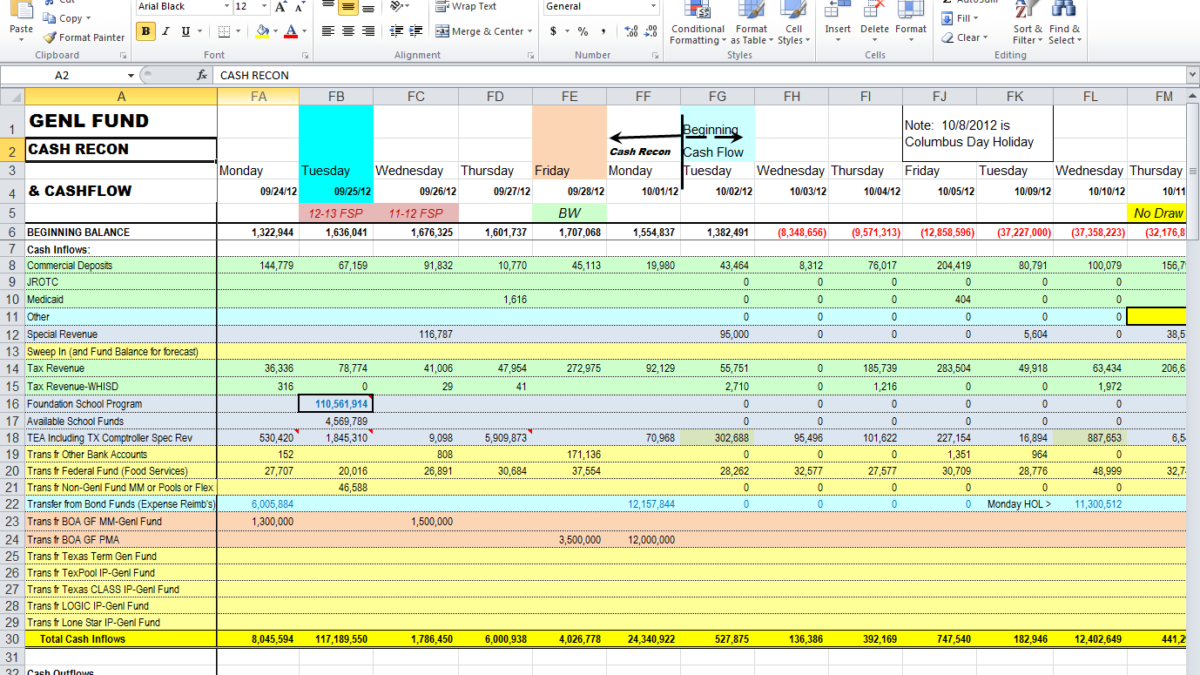1200x675 pixels.
Task: Click the No Draw cell
Action: 1158,213
